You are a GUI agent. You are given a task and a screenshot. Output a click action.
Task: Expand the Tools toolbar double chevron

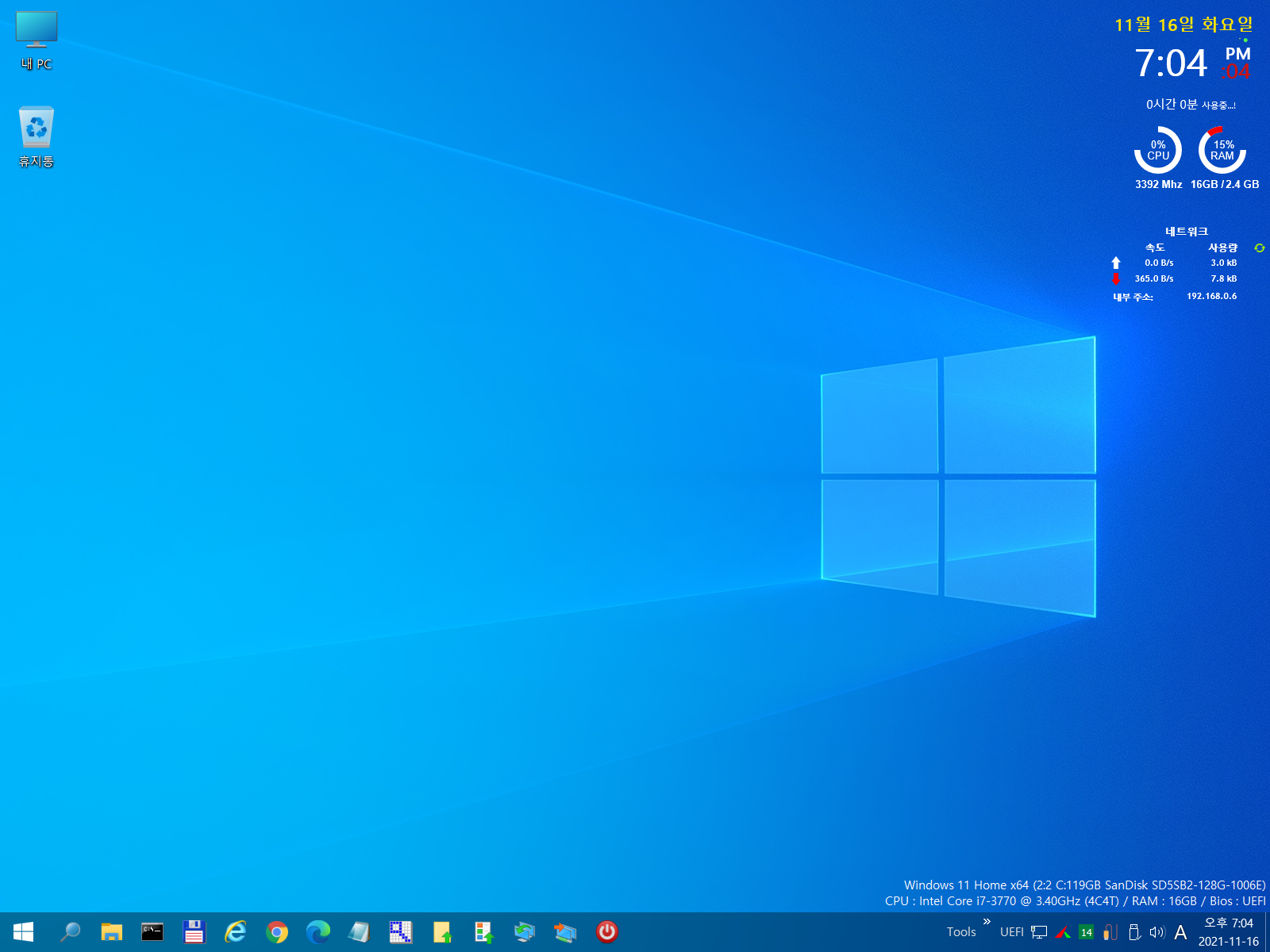pos(987,922)
